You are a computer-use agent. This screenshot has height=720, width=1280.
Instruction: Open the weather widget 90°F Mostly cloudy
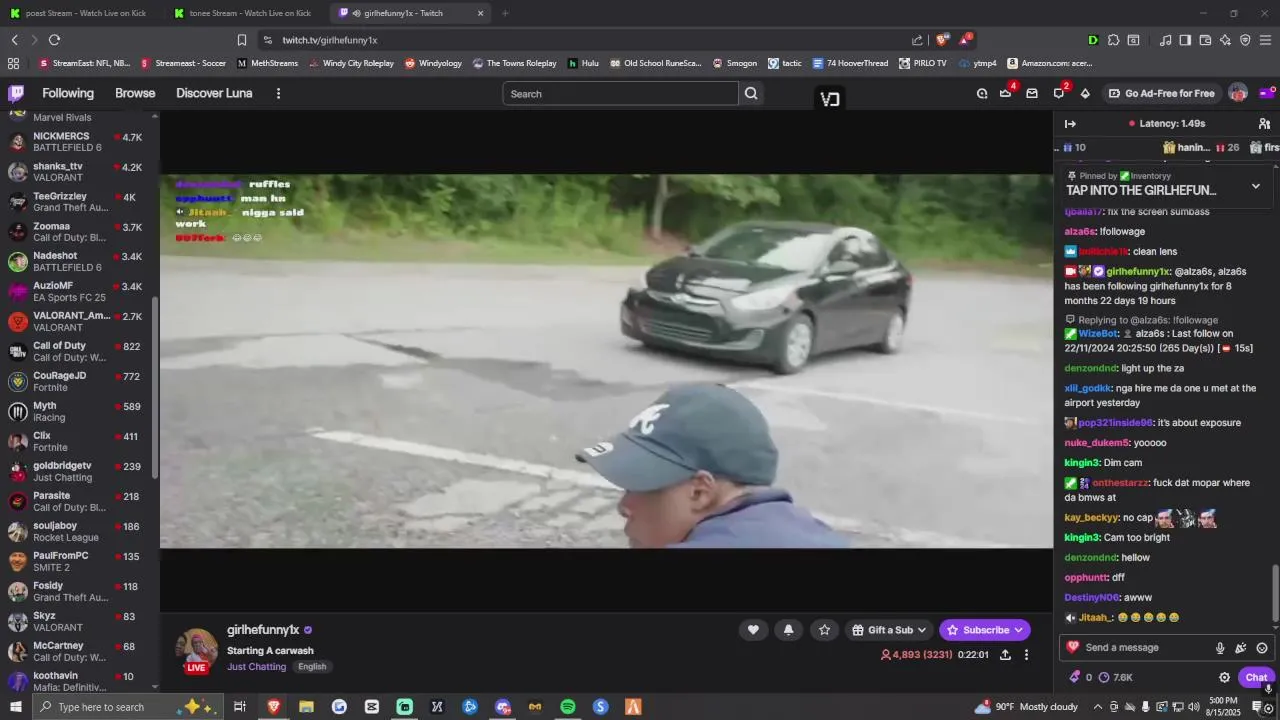click(x=1026, y=707)
